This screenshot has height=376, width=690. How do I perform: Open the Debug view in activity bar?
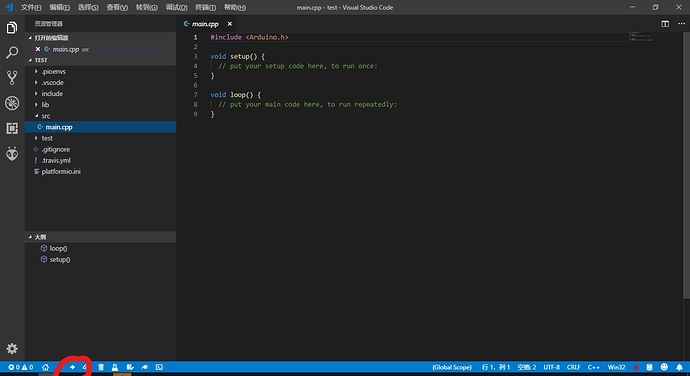[12, 103]
